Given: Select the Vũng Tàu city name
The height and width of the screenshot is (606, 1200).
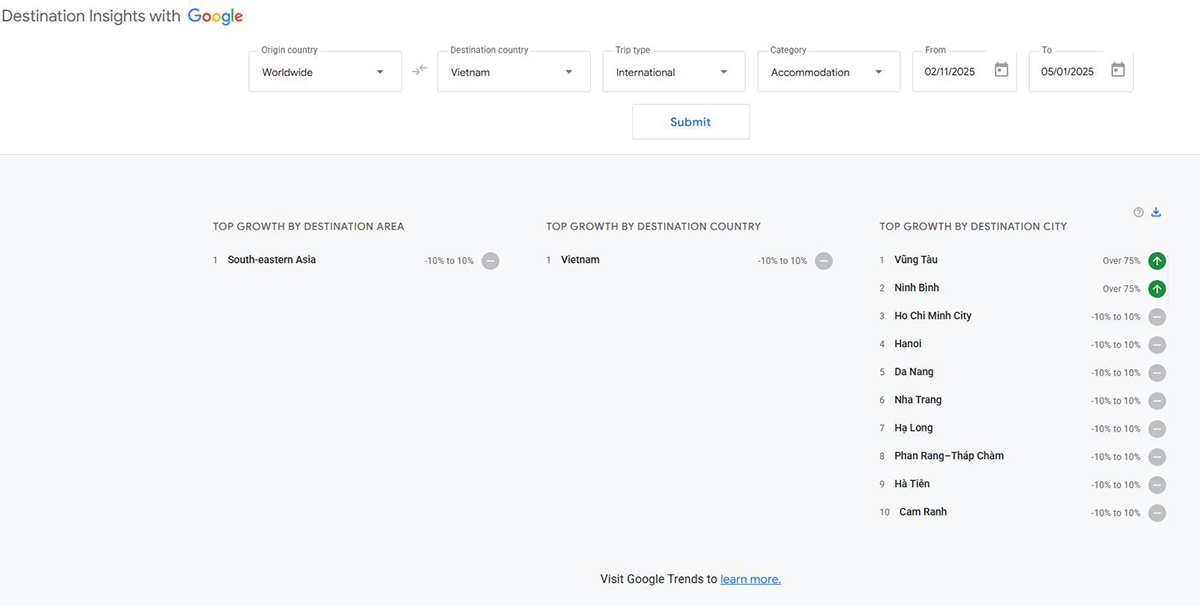Looking at the screenshot, I should (x=916, y=260).
